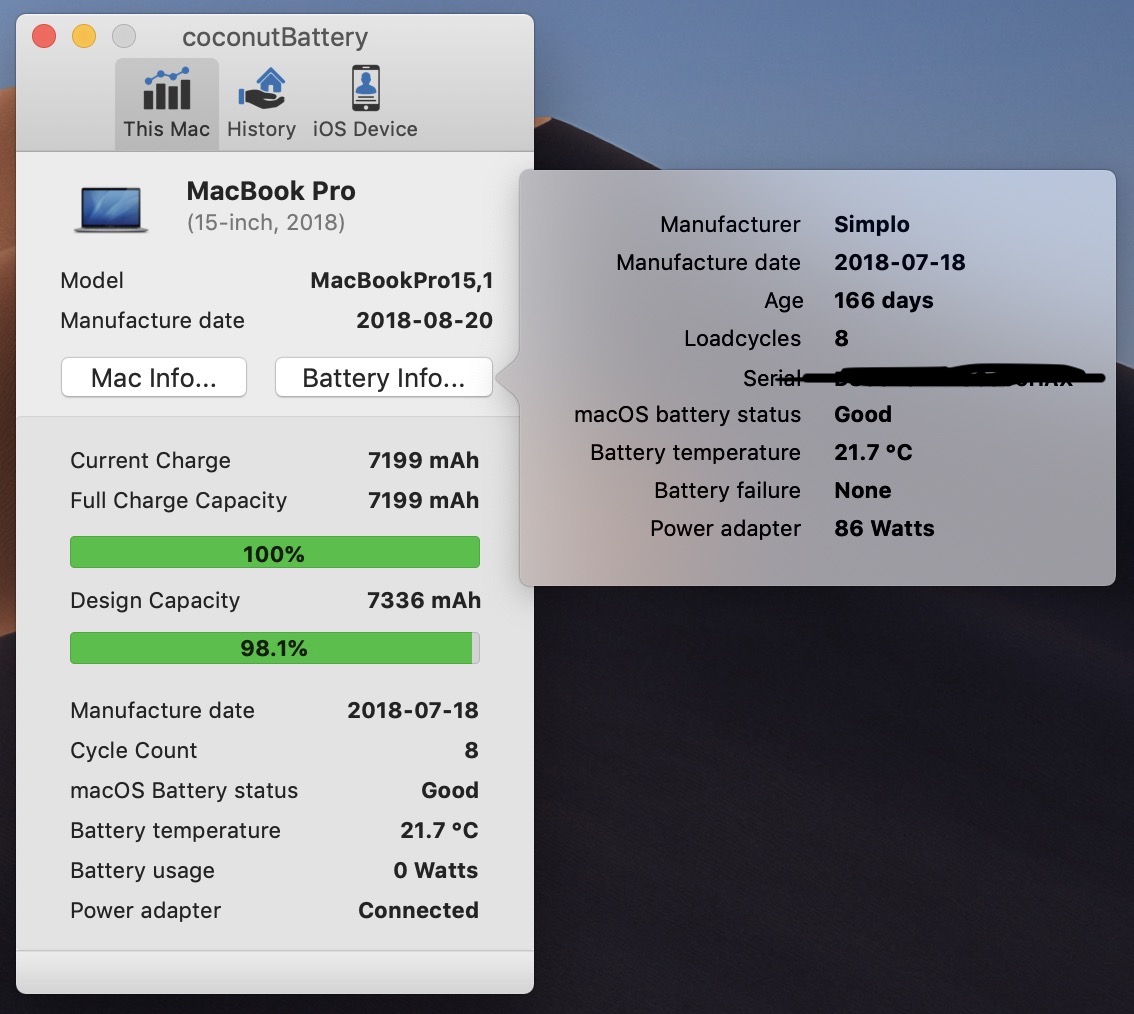The height and width of the screenshot is (1014, 1134).
Task: Click the 100% charge progress bar
Action: pyautogui.click(x=275, y=553)
